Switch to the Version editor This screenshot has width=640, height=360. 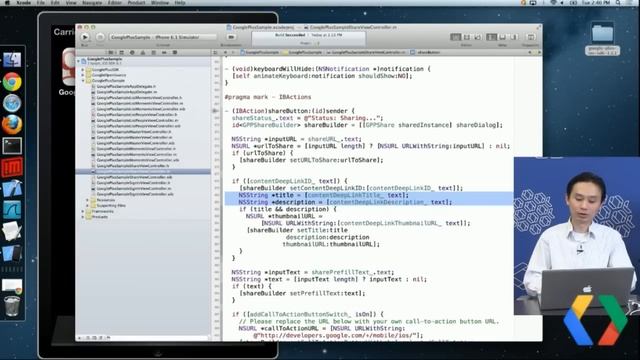[x=478, y=37]
